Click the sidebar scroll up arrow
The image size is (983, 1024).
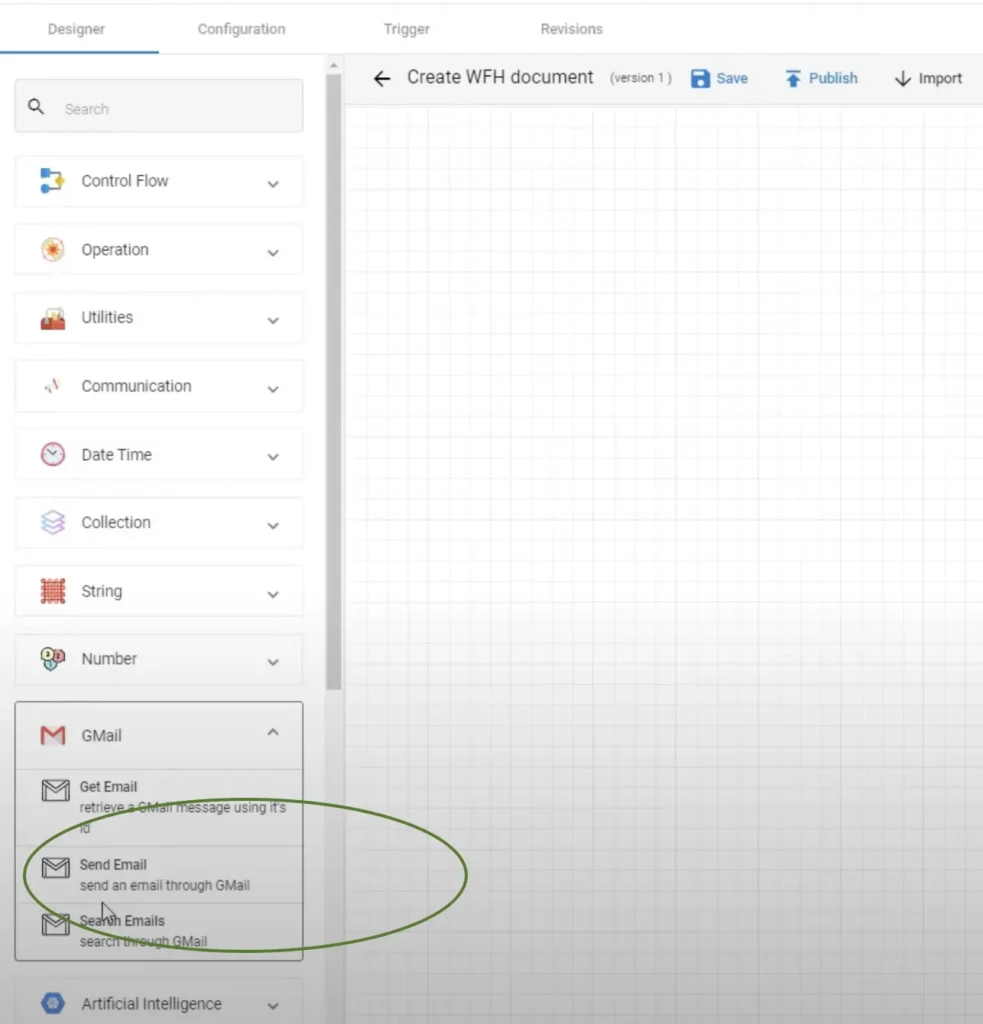334,66
